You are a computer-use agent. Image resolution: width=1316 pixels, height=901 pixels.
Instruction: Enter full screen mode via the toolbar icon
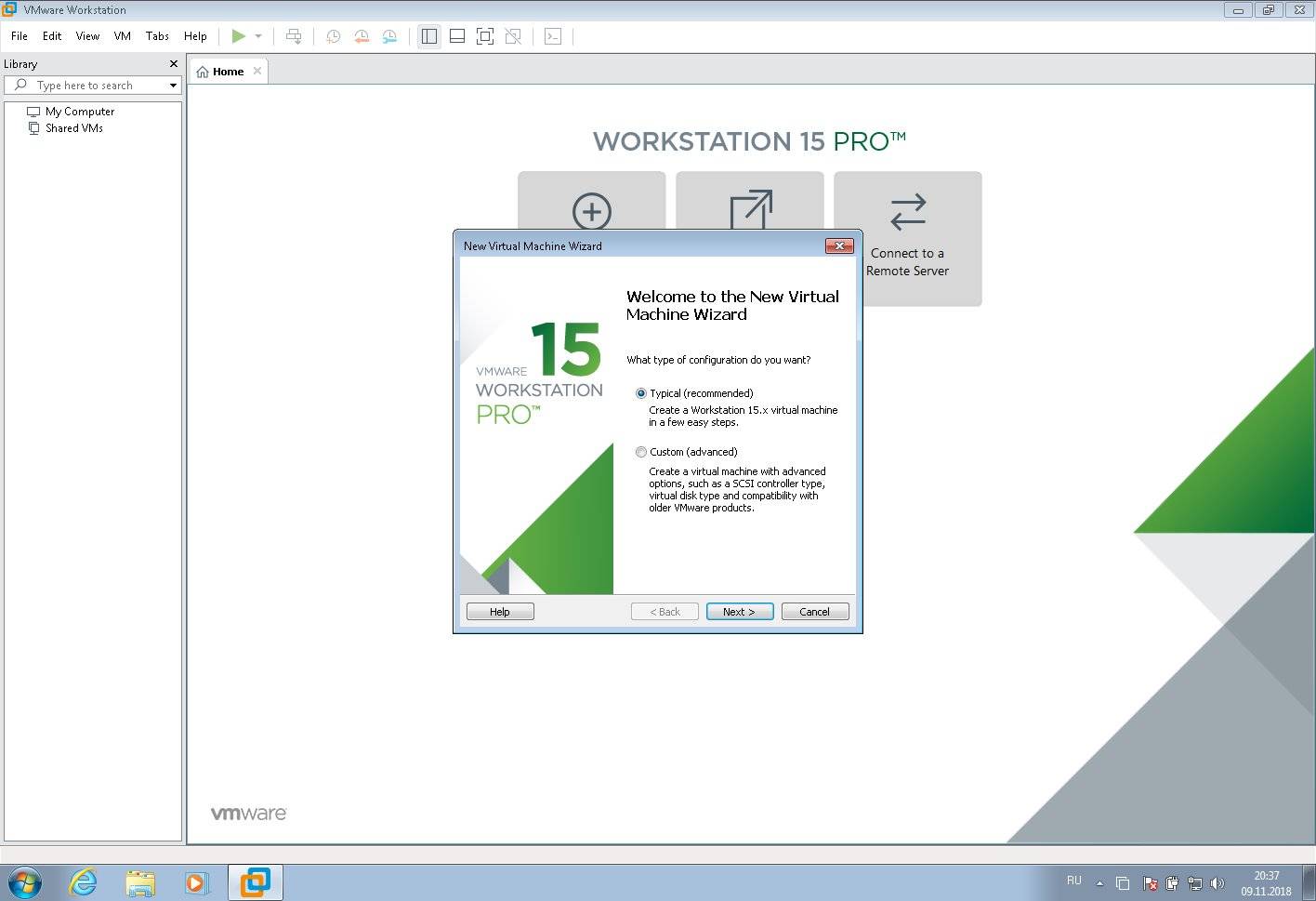484,36
